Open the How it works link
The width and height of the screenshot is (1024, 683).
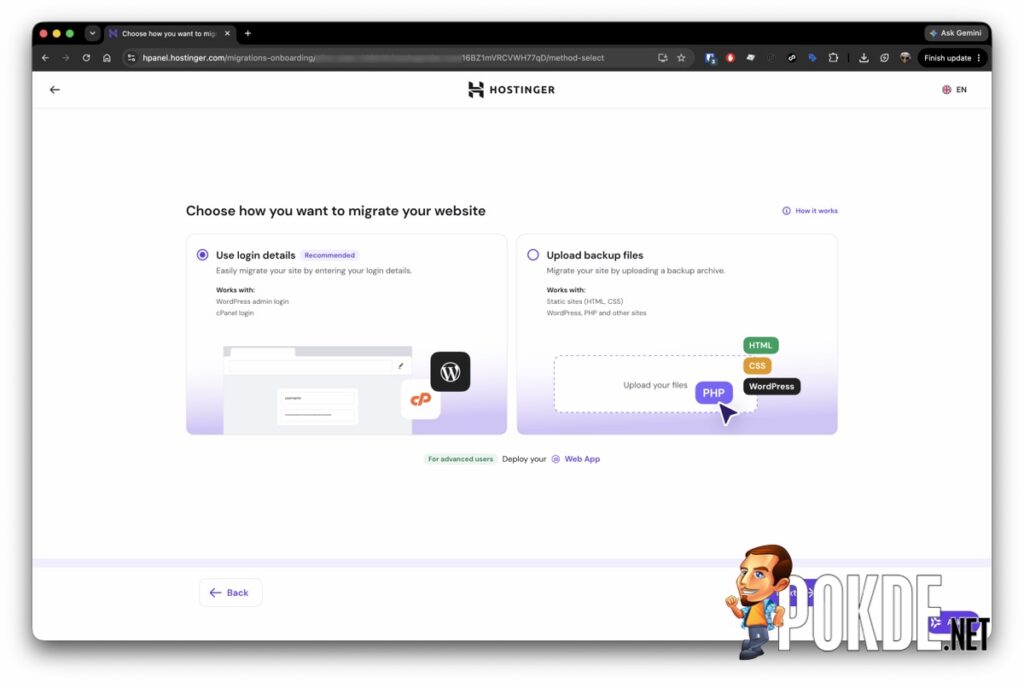coord(810,211)
